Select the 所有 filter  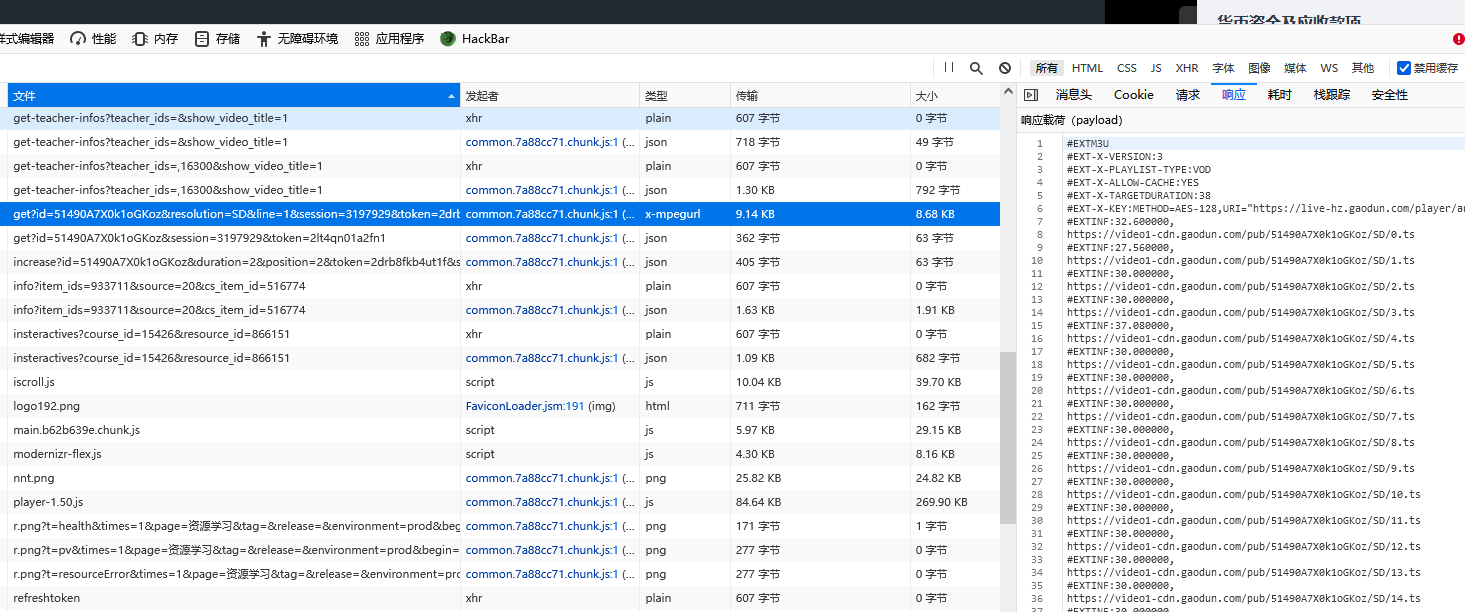(x=1046, y=68)
